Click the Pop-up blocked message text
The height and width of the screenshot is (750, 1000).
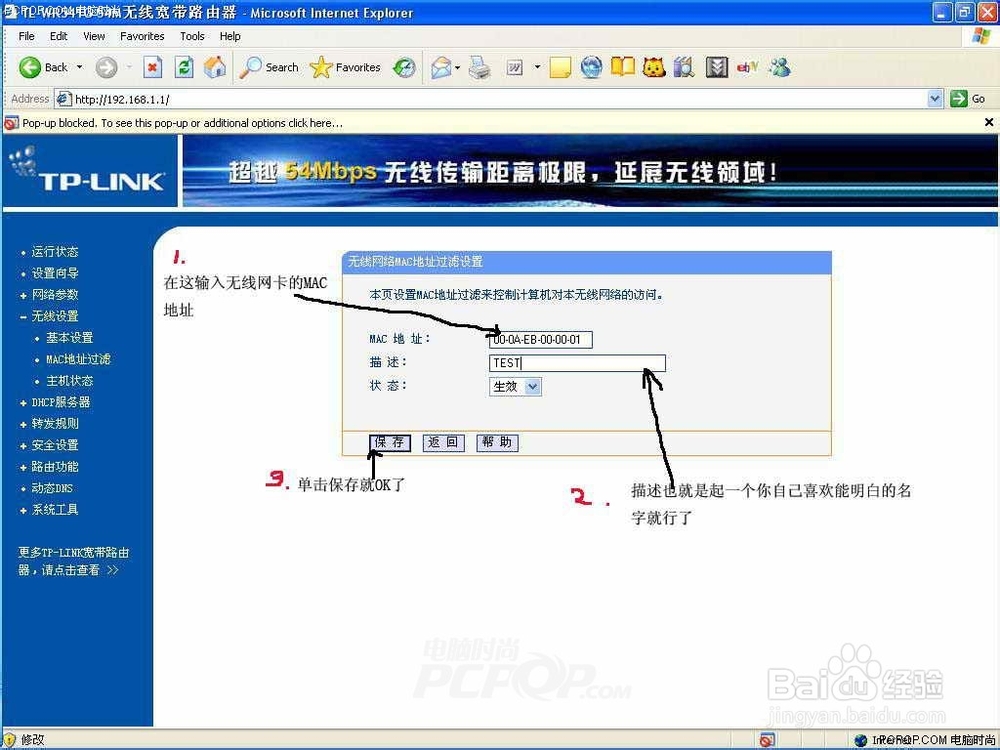pyautogui.click(x=182, y=122)
